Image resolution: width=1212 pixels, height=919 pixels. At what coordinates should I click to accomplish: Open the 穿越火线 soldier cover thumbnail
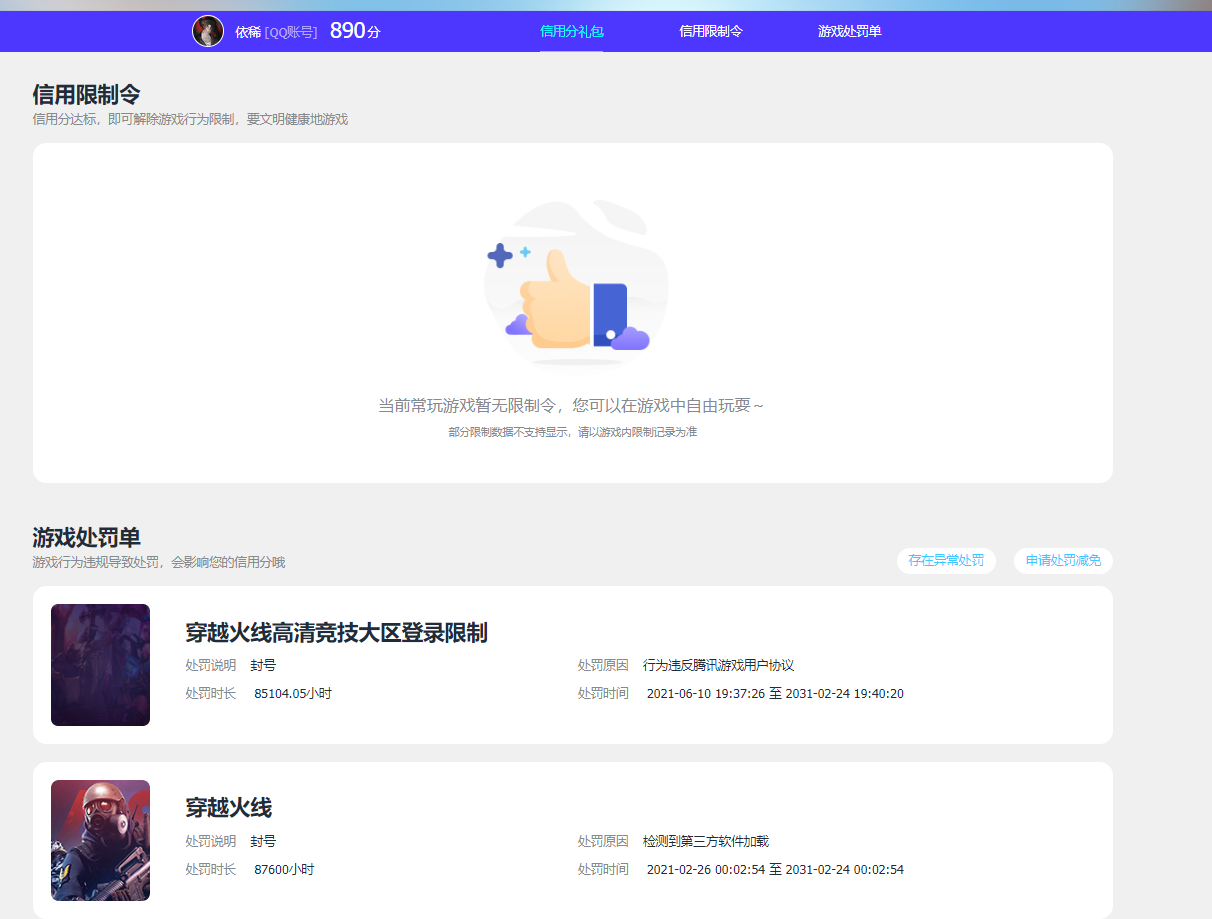[x=100, y=841]
